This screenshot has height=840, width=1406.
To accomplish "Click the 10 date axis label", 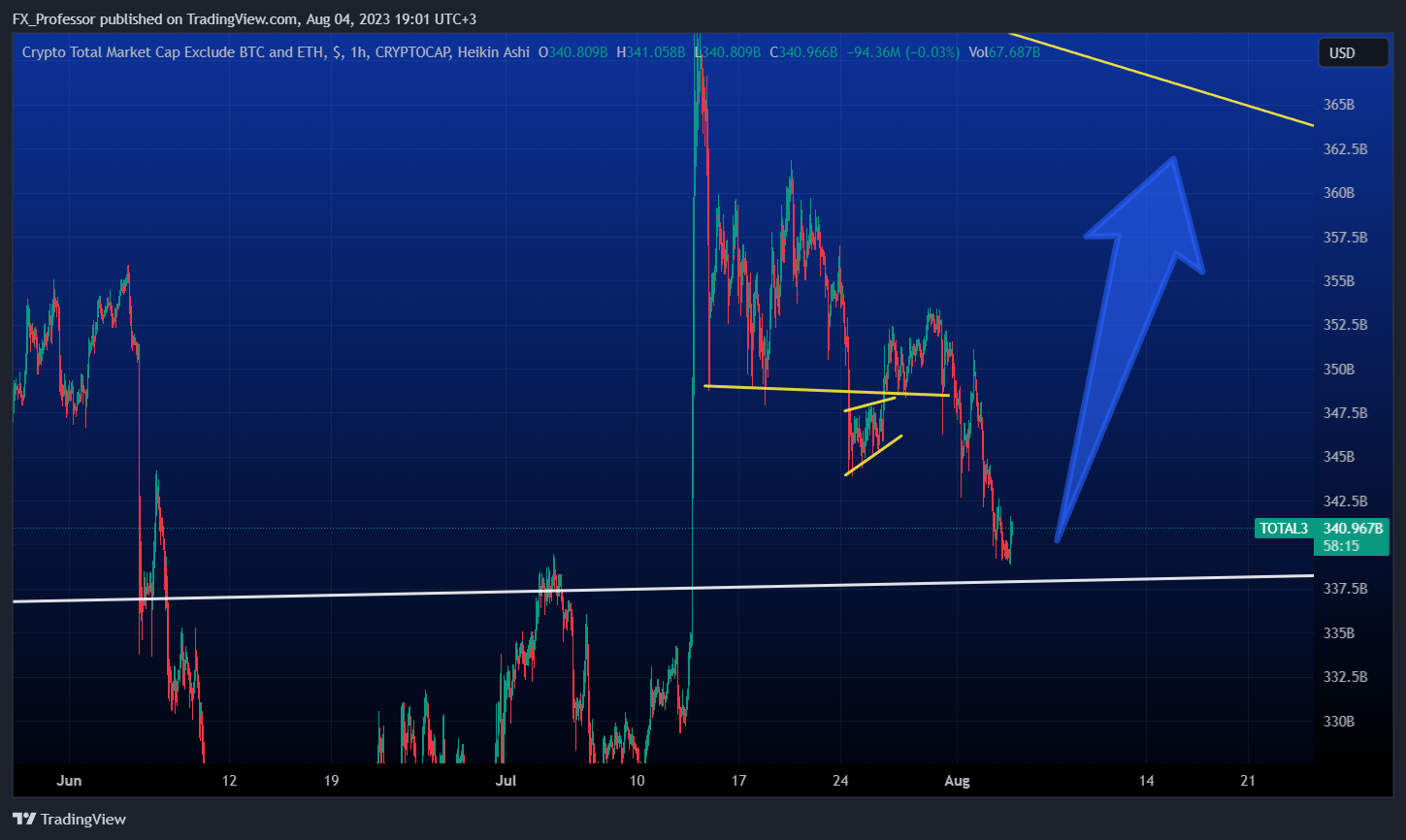I will coord(637,781).
